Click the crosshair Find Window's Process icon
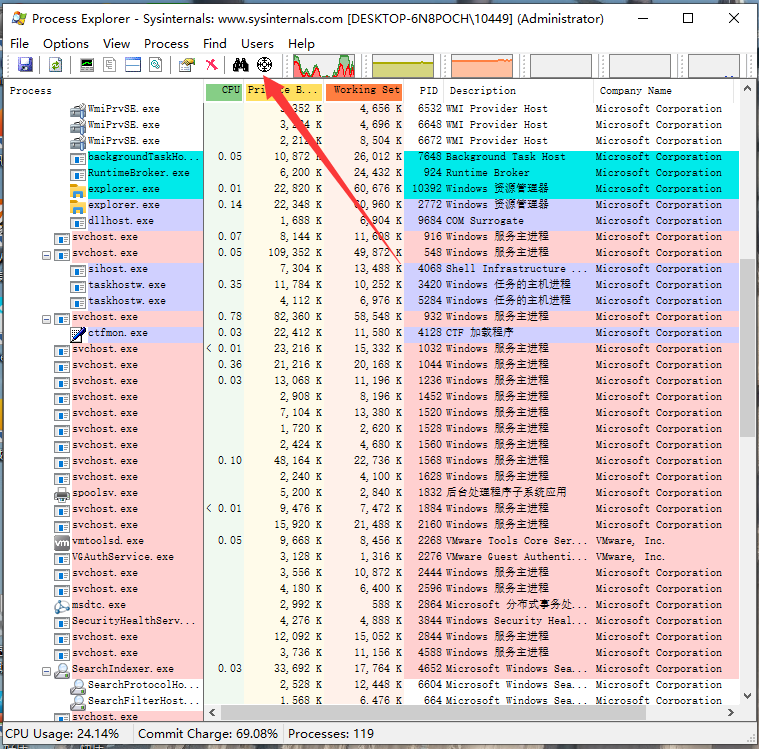This screenshot has height=749, width=759. 264,64
